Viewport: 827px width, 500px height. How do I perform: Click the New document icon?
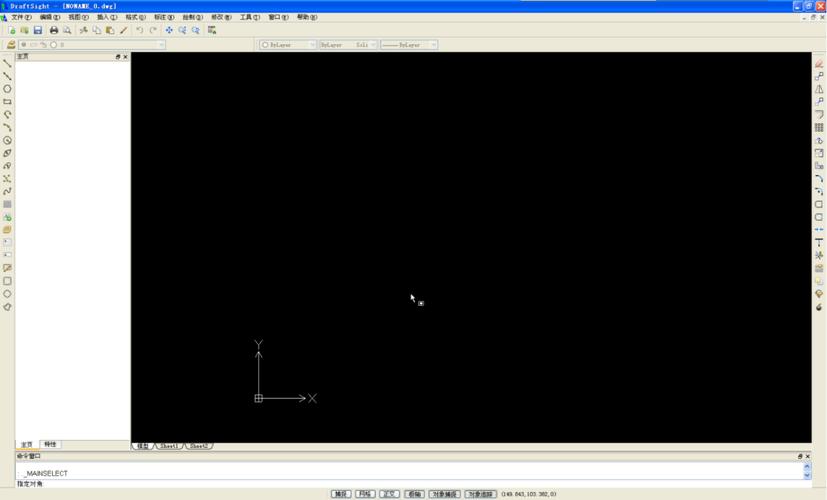[12, 31]
